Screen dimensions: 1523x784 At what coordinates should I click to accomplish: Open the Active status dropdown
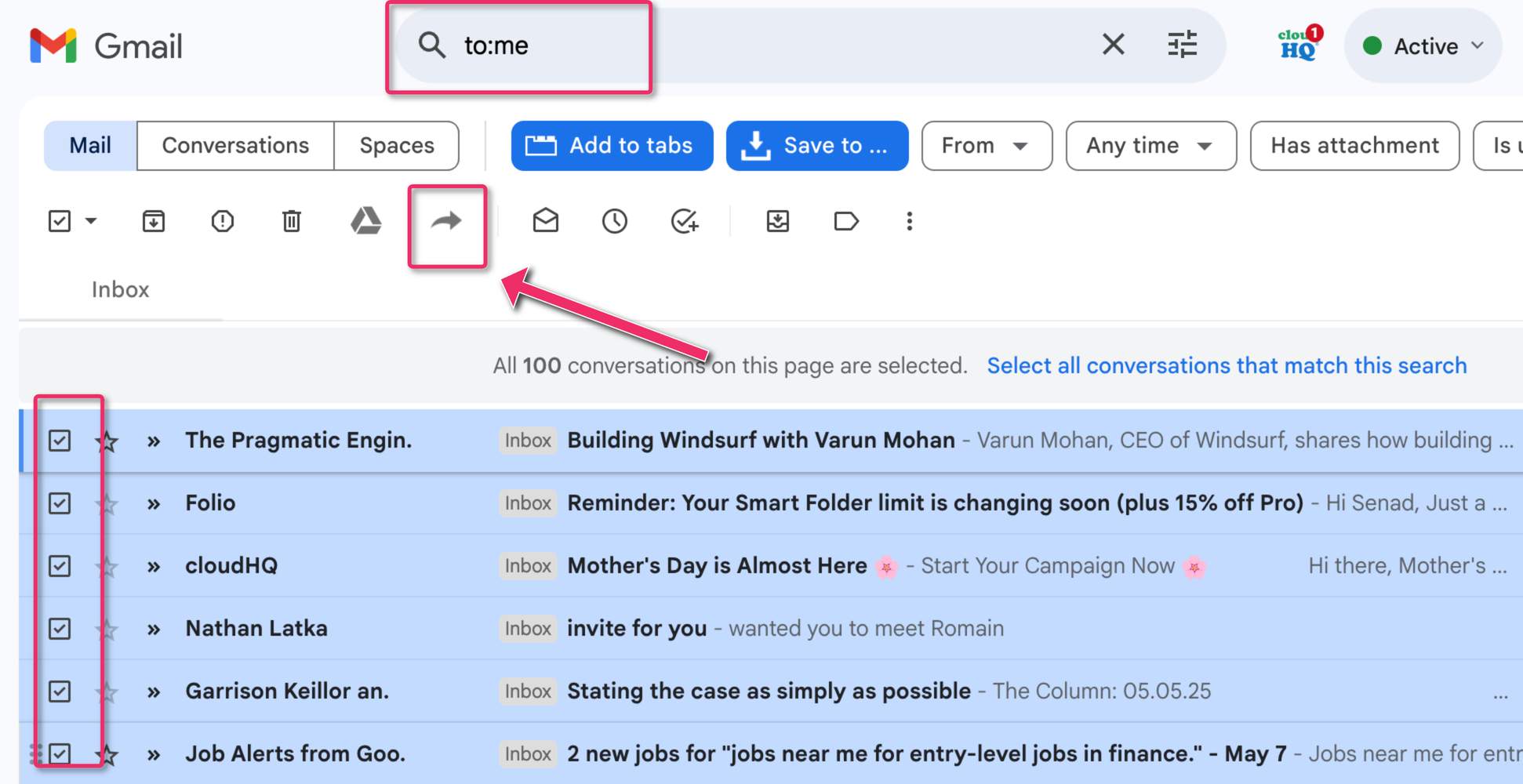coord(1423,45)
